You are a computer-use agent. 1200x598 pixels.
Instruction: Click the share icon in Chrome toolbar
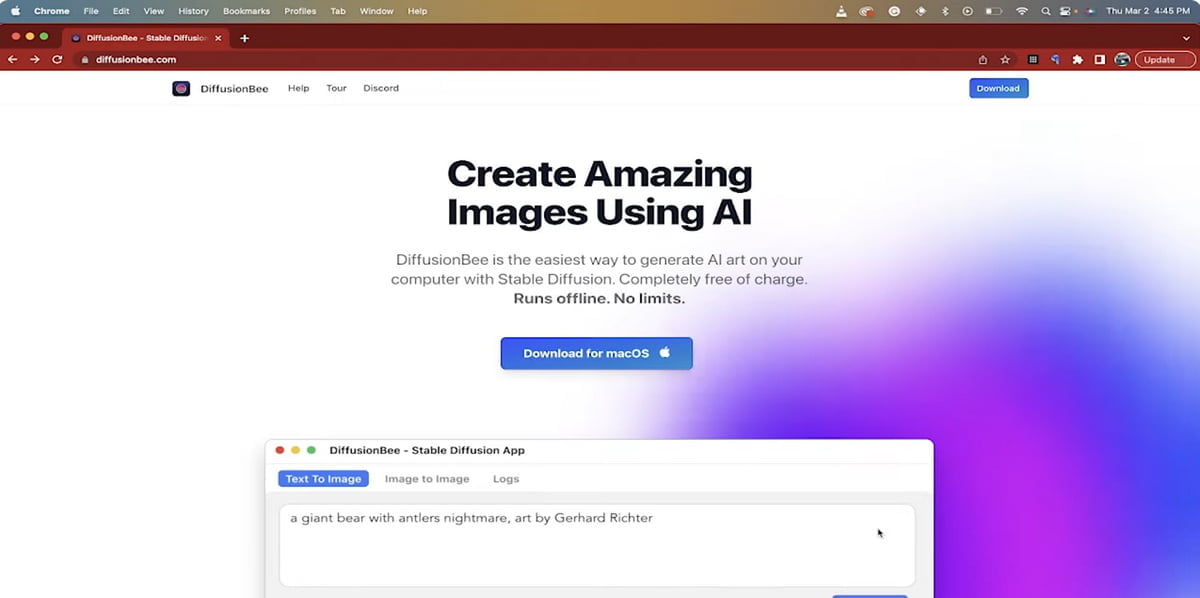pos(983,59)
